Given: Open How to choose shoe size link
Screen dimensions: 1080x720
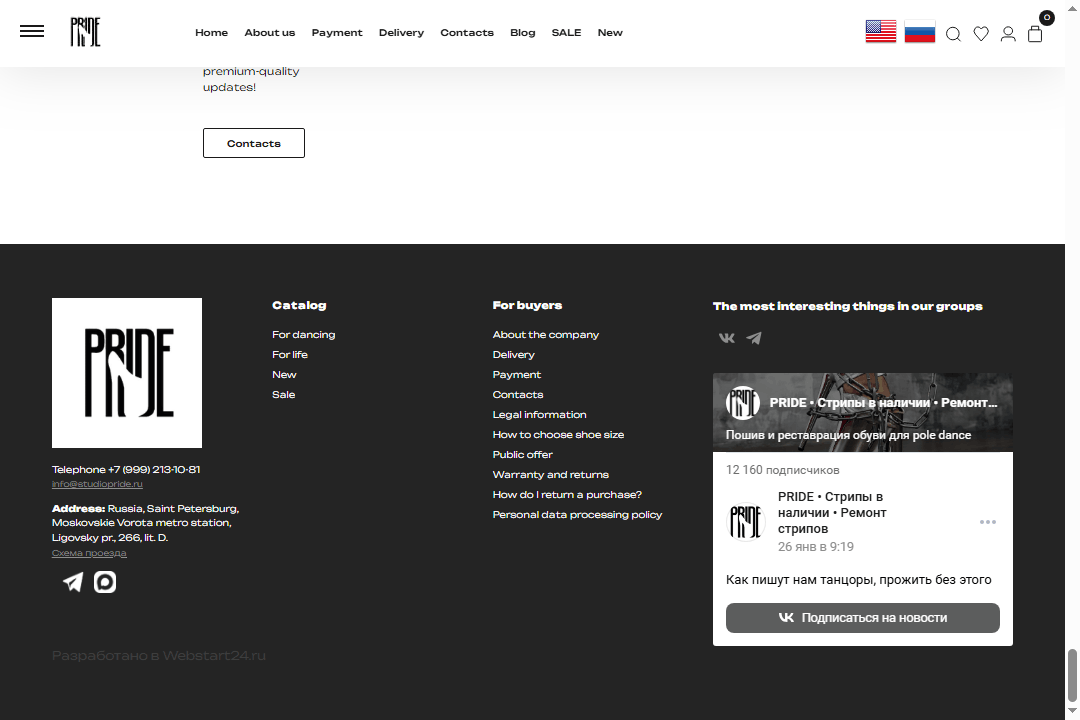Looking at the screenshot, I should (558, 435).
